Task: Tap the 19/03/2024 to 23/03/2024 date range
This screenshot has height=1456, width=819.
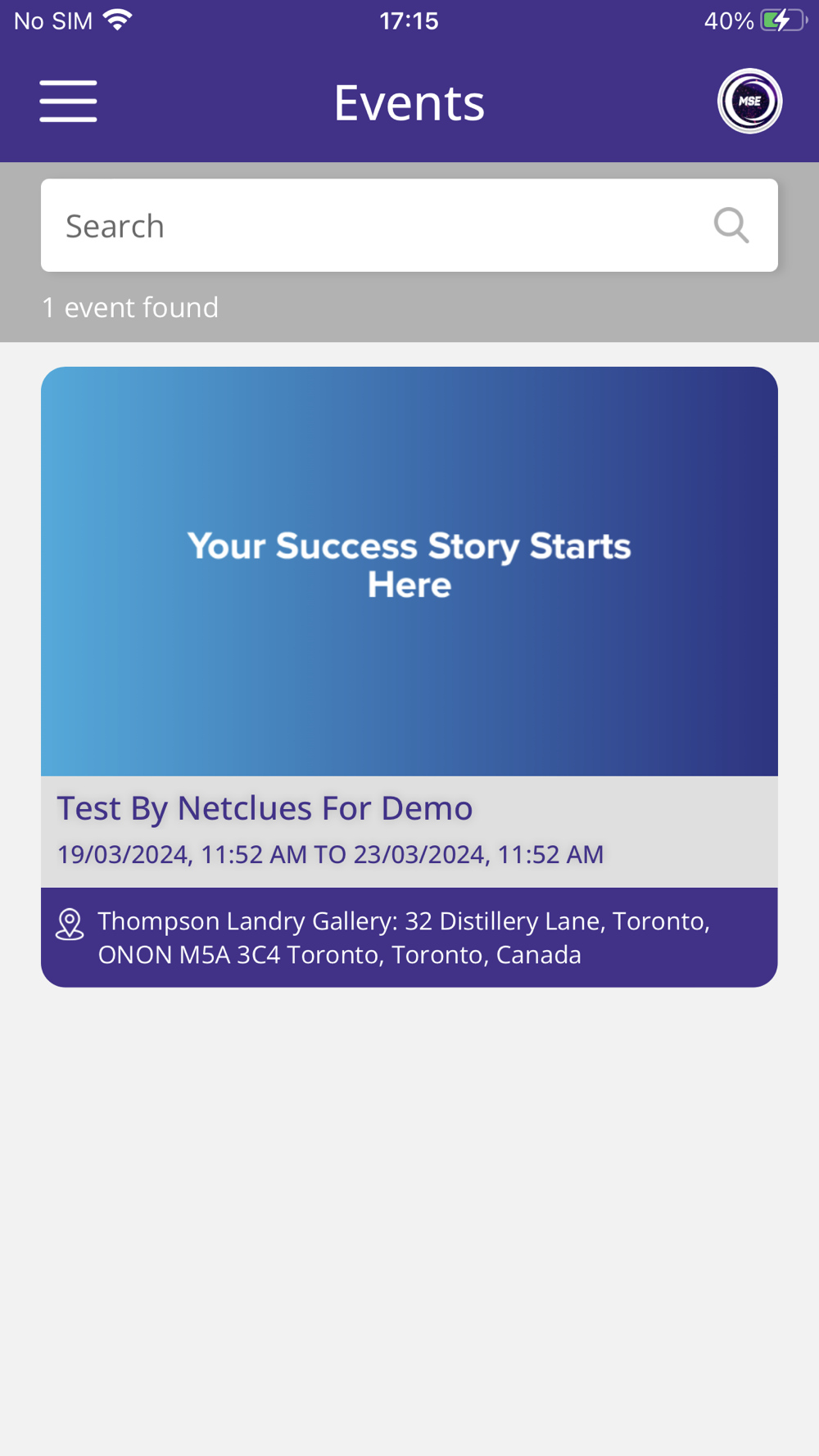Action: pyautogui.click(x=330, y=854)
